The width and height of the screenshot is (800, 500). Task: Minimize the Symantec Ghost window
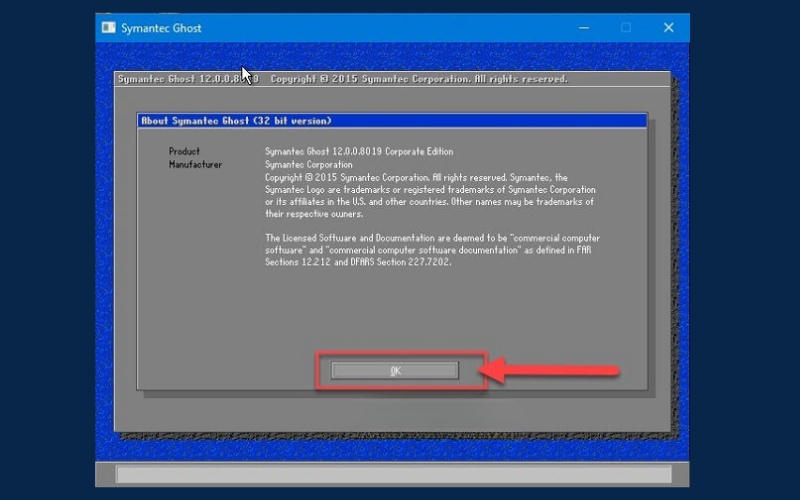[584, 28]
